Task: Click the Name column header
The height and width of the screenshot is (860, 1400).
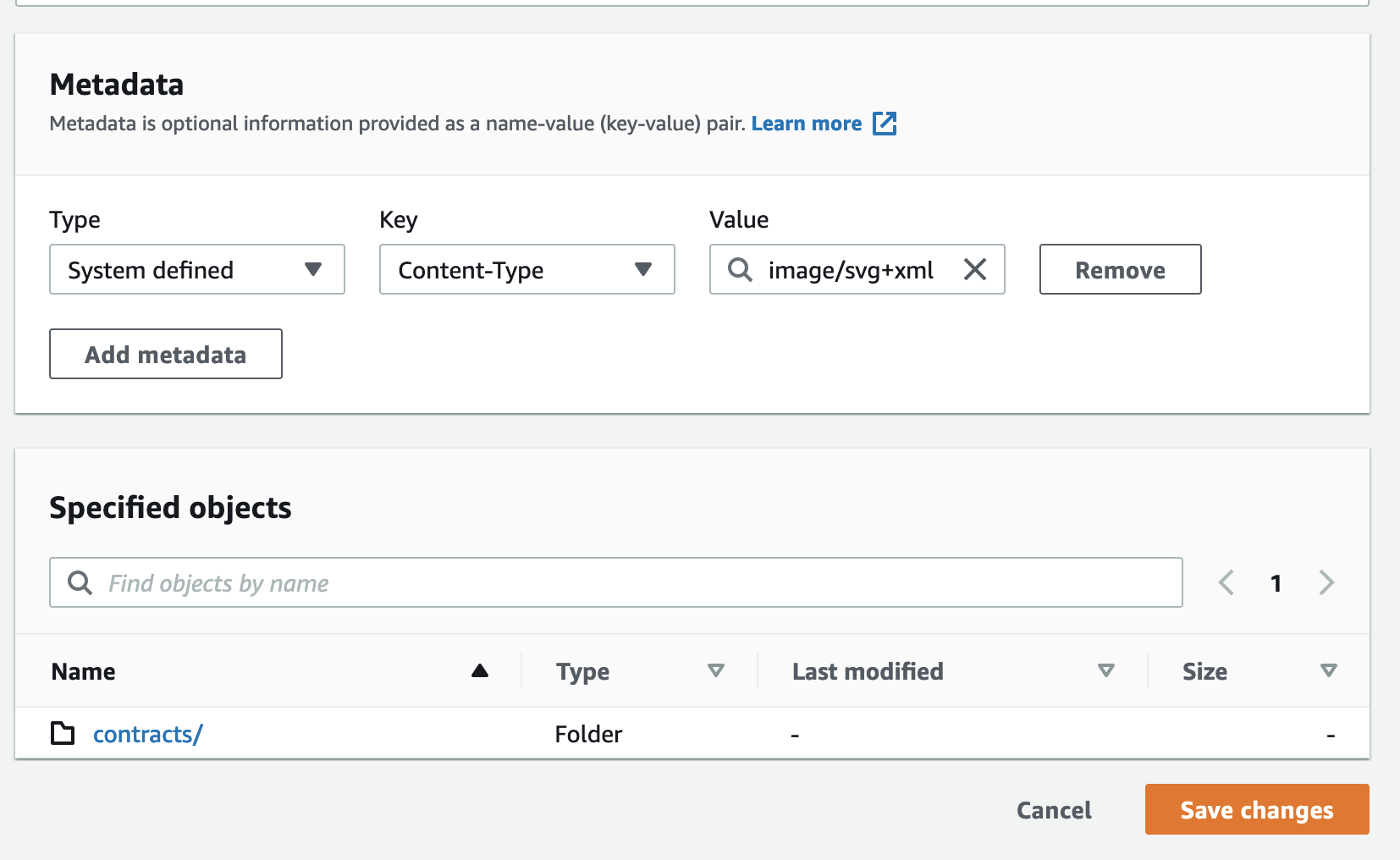Action: pyautogui.click(x=83, y=671)
